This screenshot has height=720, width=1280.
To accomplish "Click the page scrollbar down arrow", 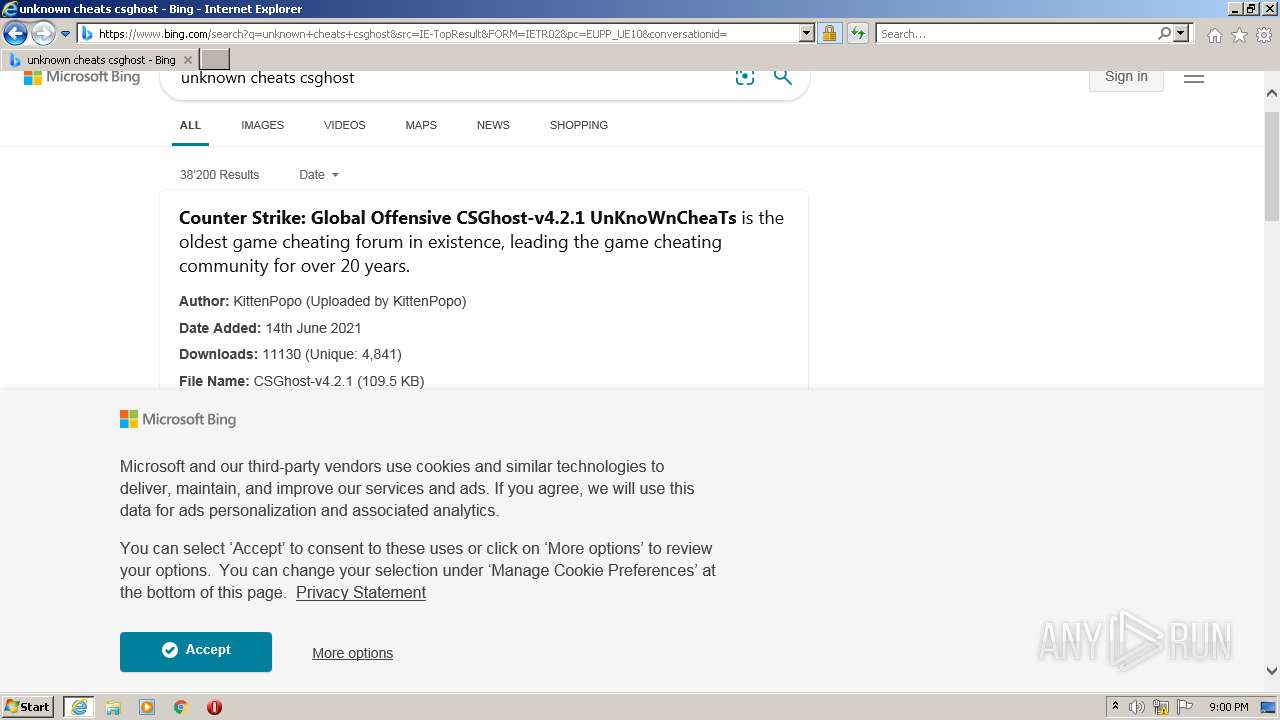I will 1272,671.
